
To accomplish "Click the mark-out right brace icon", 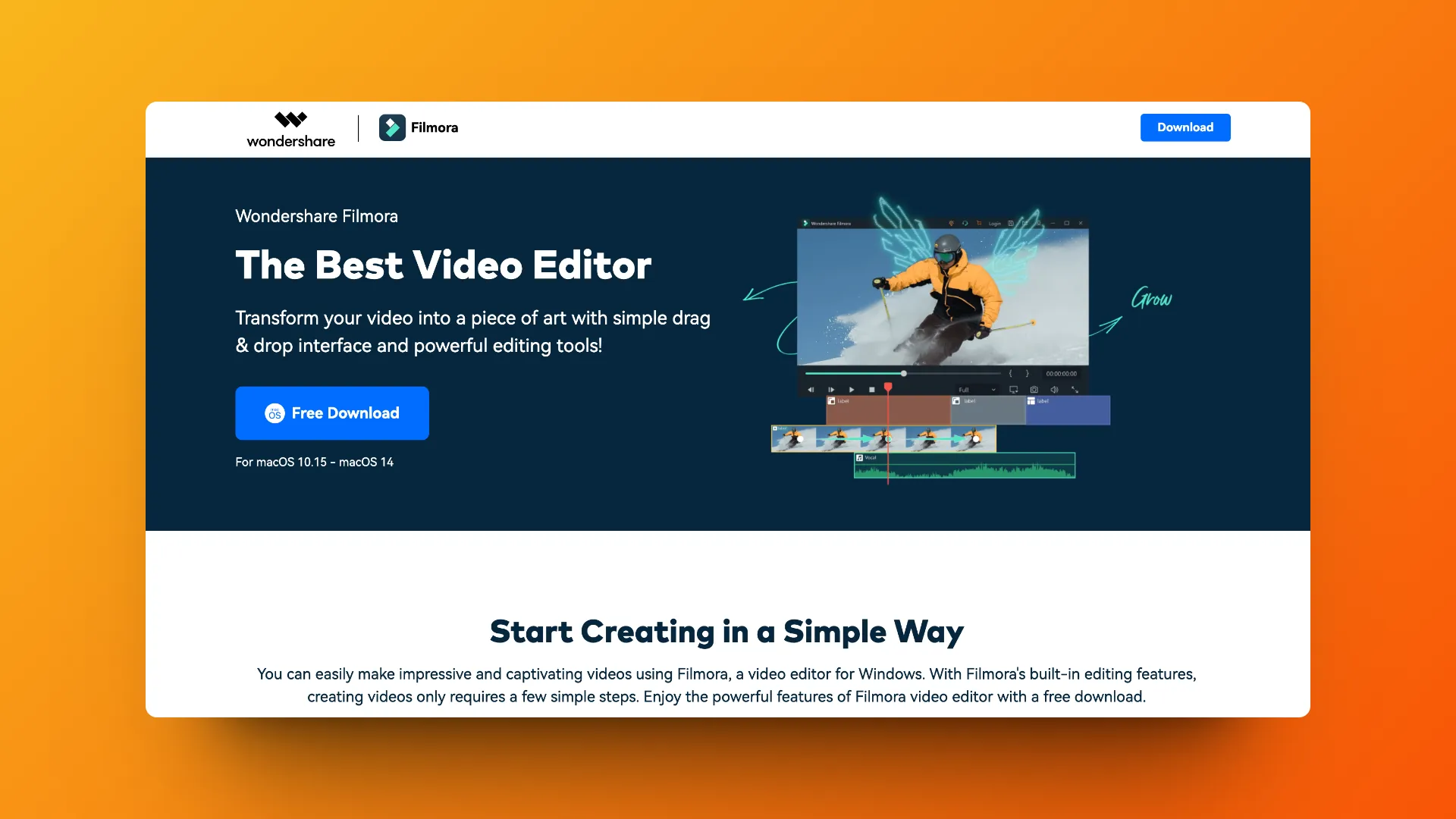I will [x=1028, y=374].
